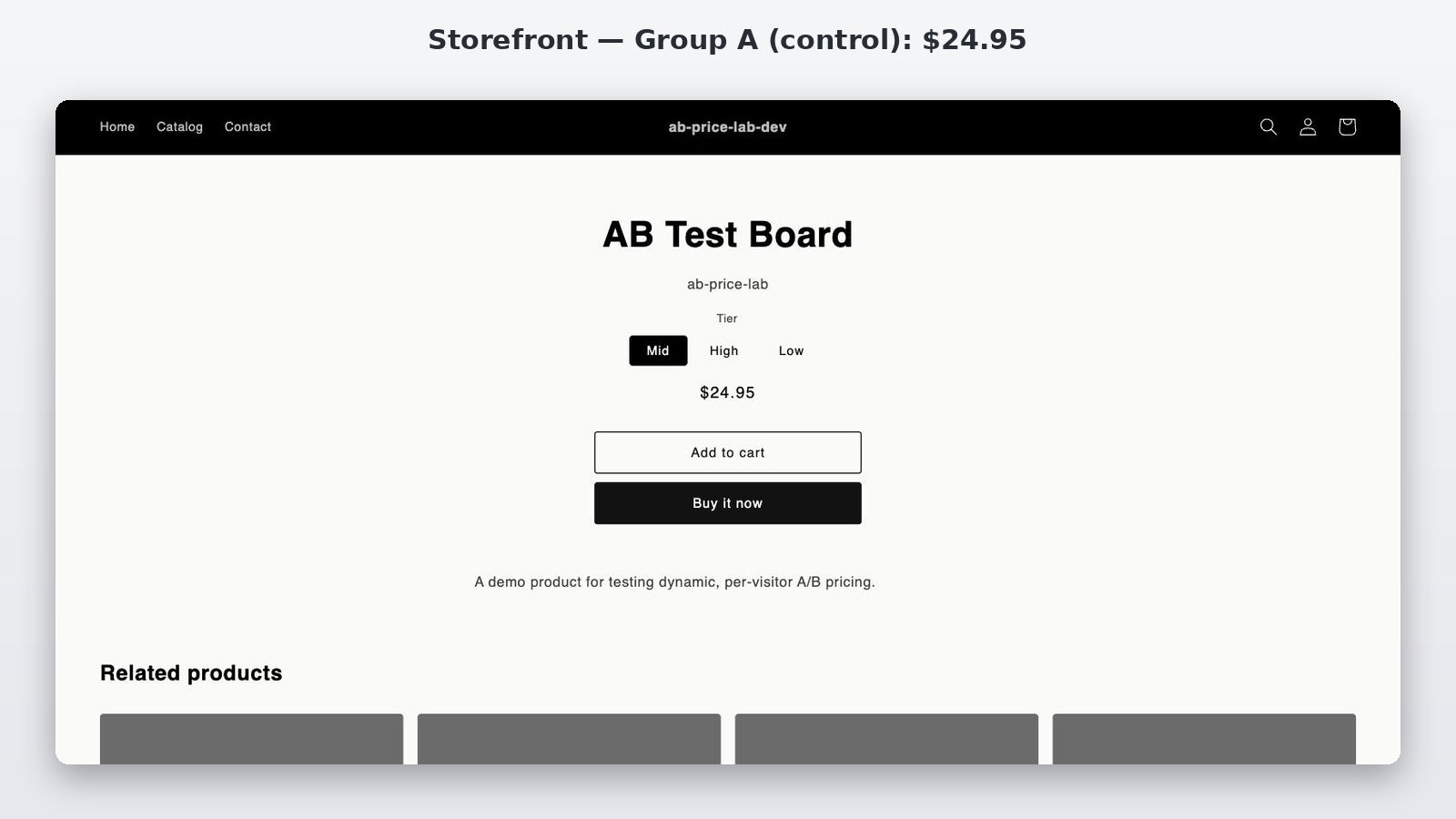Open the storefront search icon
The height and width of the screenshot is (819, 1456).
coord(1268,126)
